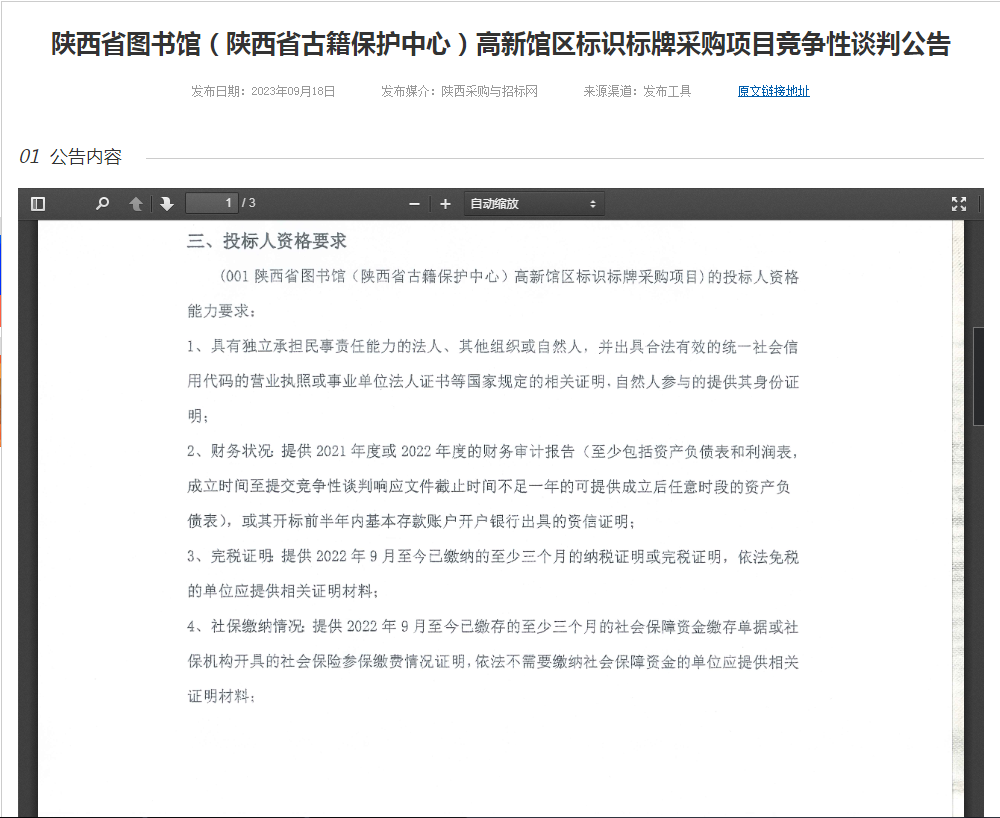Open the 原文链接地址 link

tap(773, 91)
